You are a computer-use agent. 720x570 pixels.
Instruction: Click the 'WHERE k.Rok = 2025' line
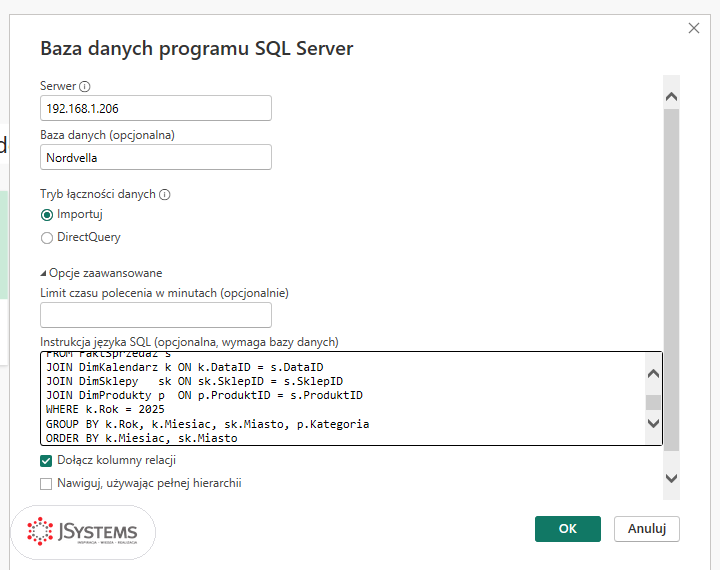(x=105, y=410)
